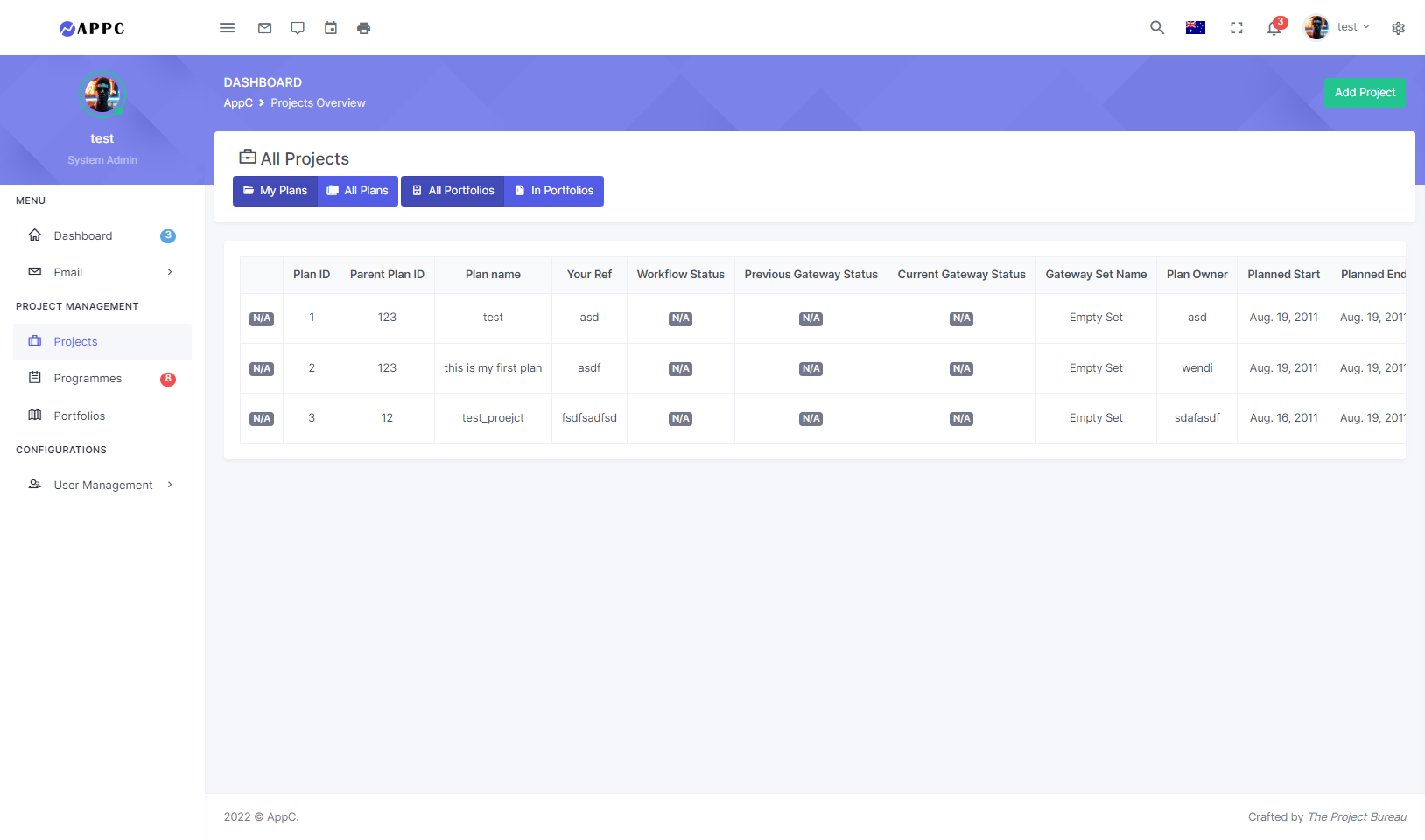1425x840 pixels.
Task: Open the chat message icon in top bar
Action: point(298,28)
